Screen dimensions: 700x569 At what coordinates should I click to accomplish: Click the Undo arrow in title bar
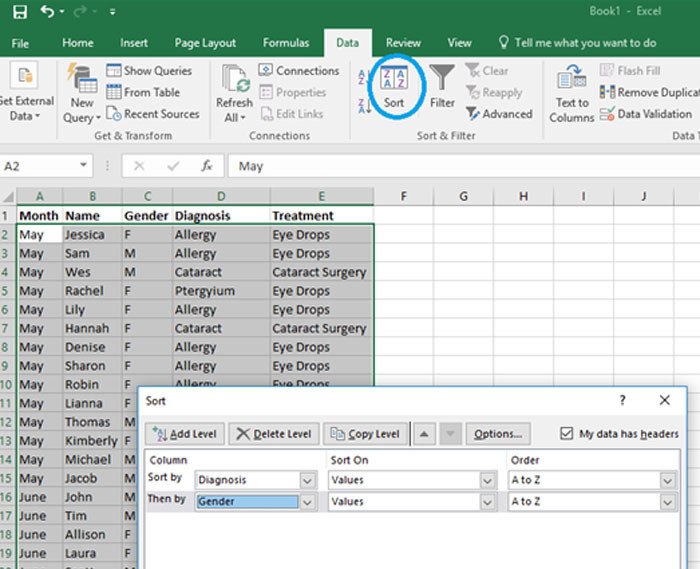47,13
